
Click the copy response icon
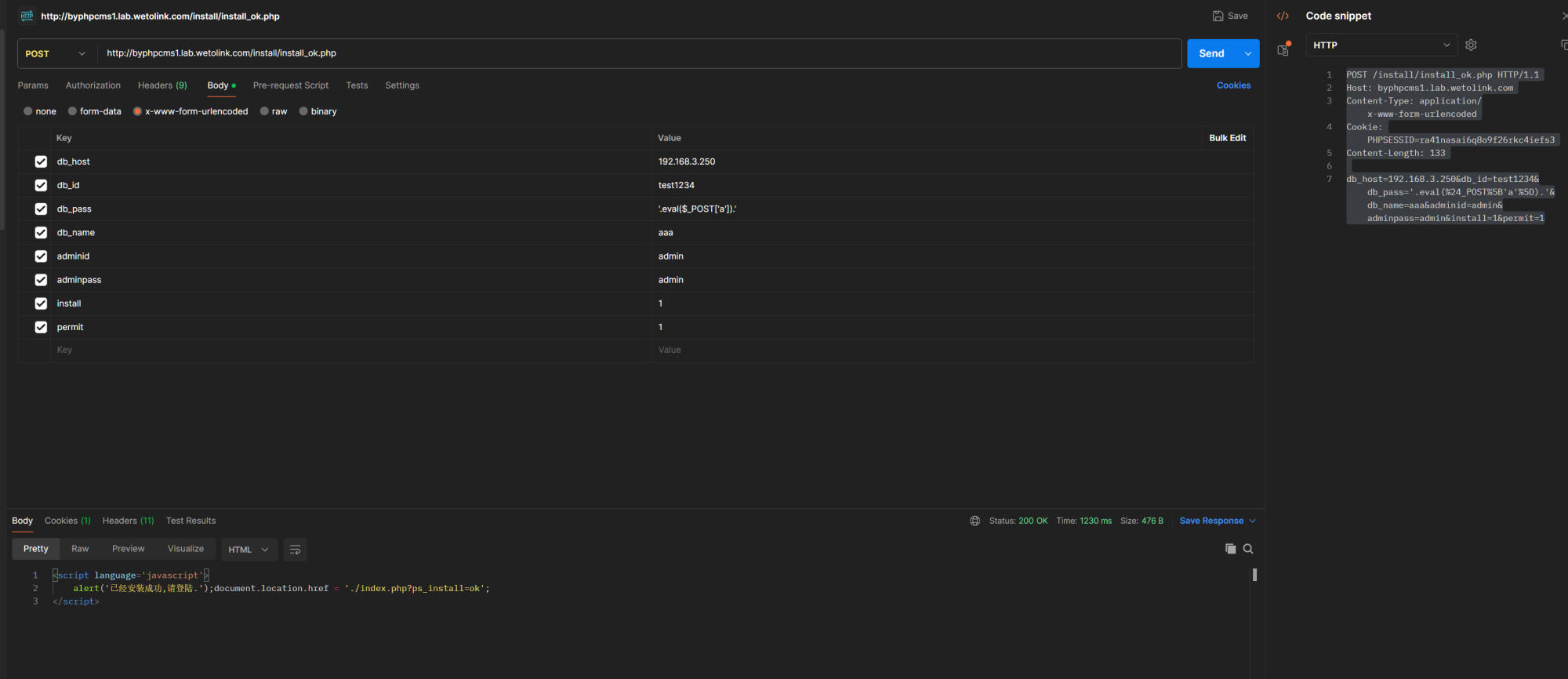1230,549
